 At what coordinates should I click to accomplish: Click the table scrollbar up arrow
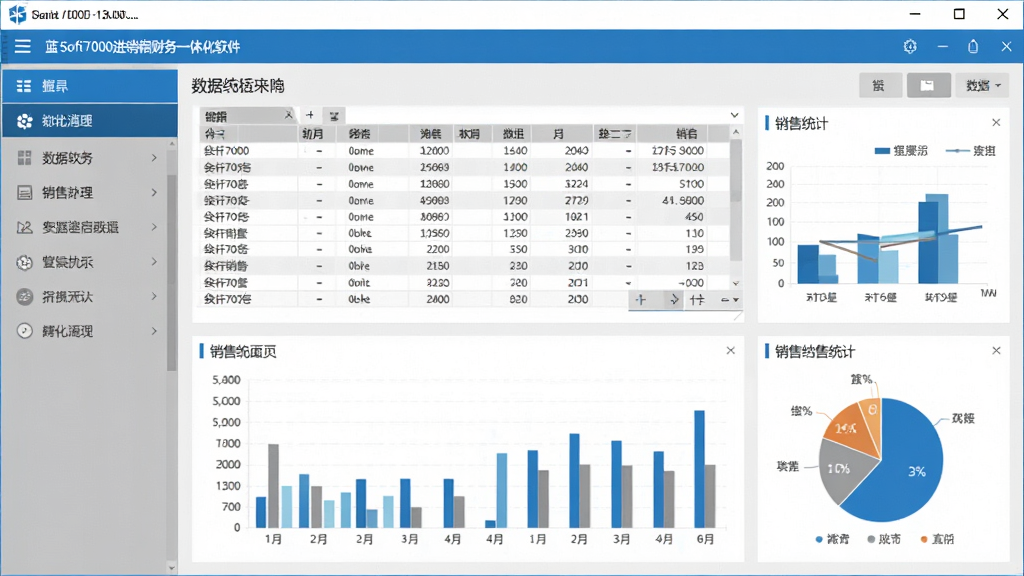pyautogui.click(x=736, y=133)
